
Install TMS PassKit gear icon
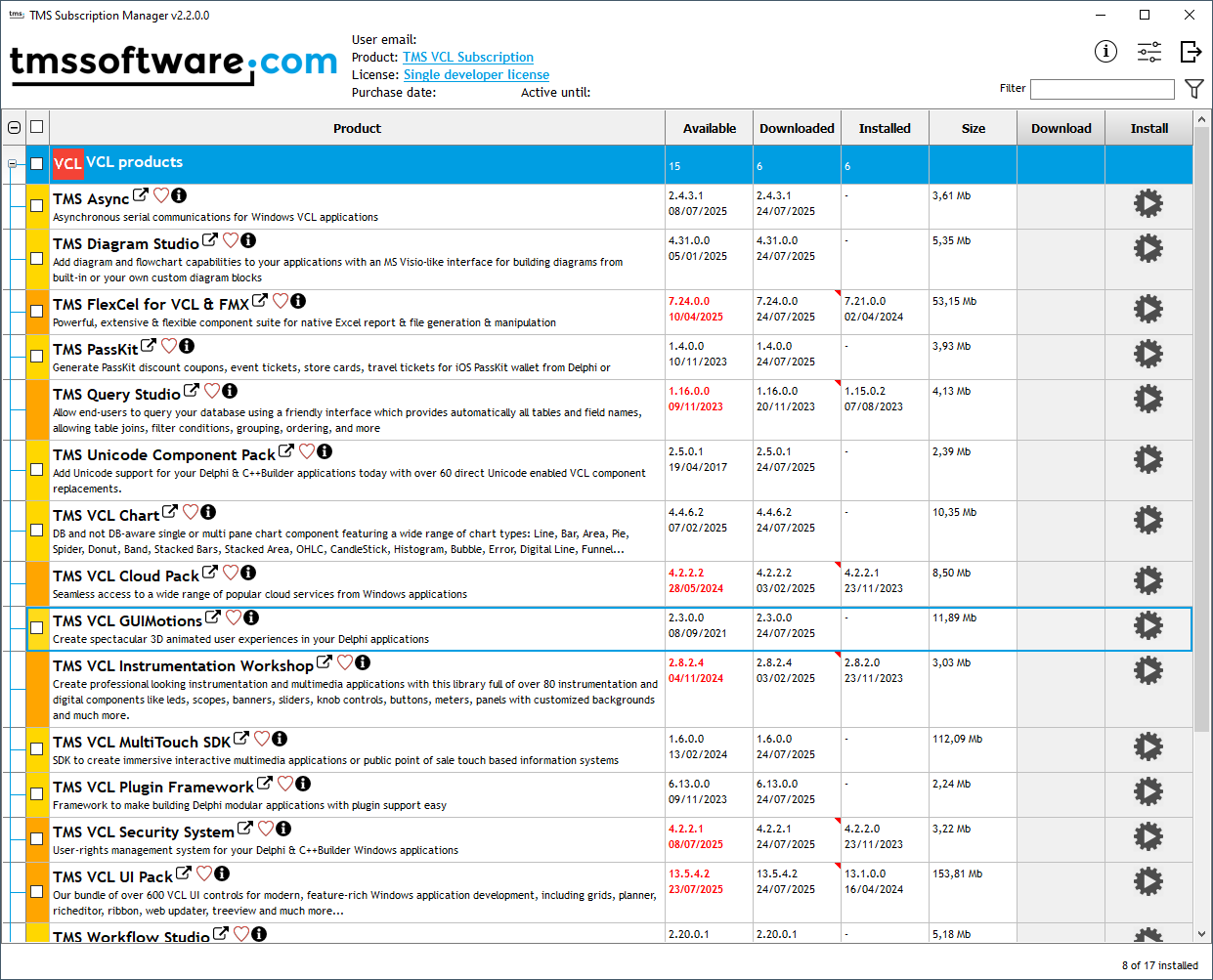pos(1148,354)
